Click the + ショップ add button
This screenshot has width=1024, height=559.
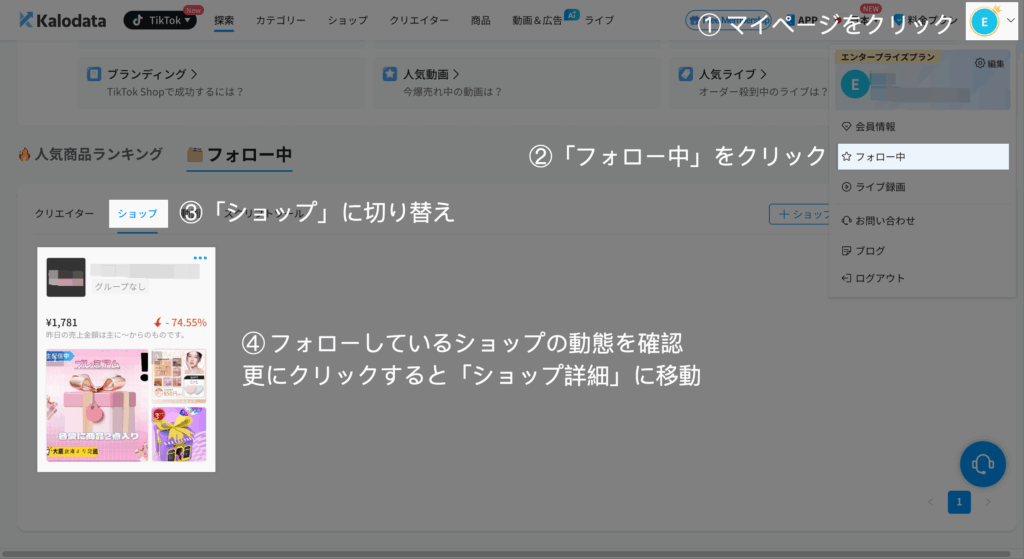(800, 214)
